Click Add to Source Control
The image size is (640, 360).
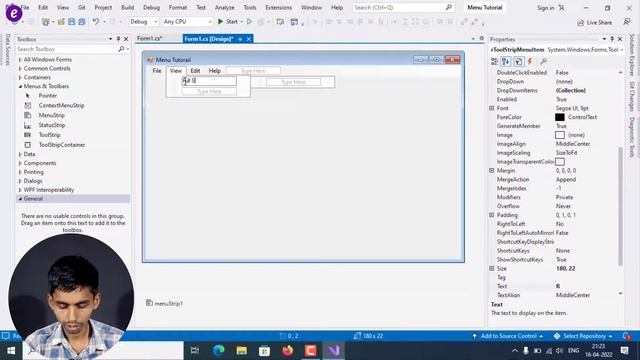(x=508, y=336)
